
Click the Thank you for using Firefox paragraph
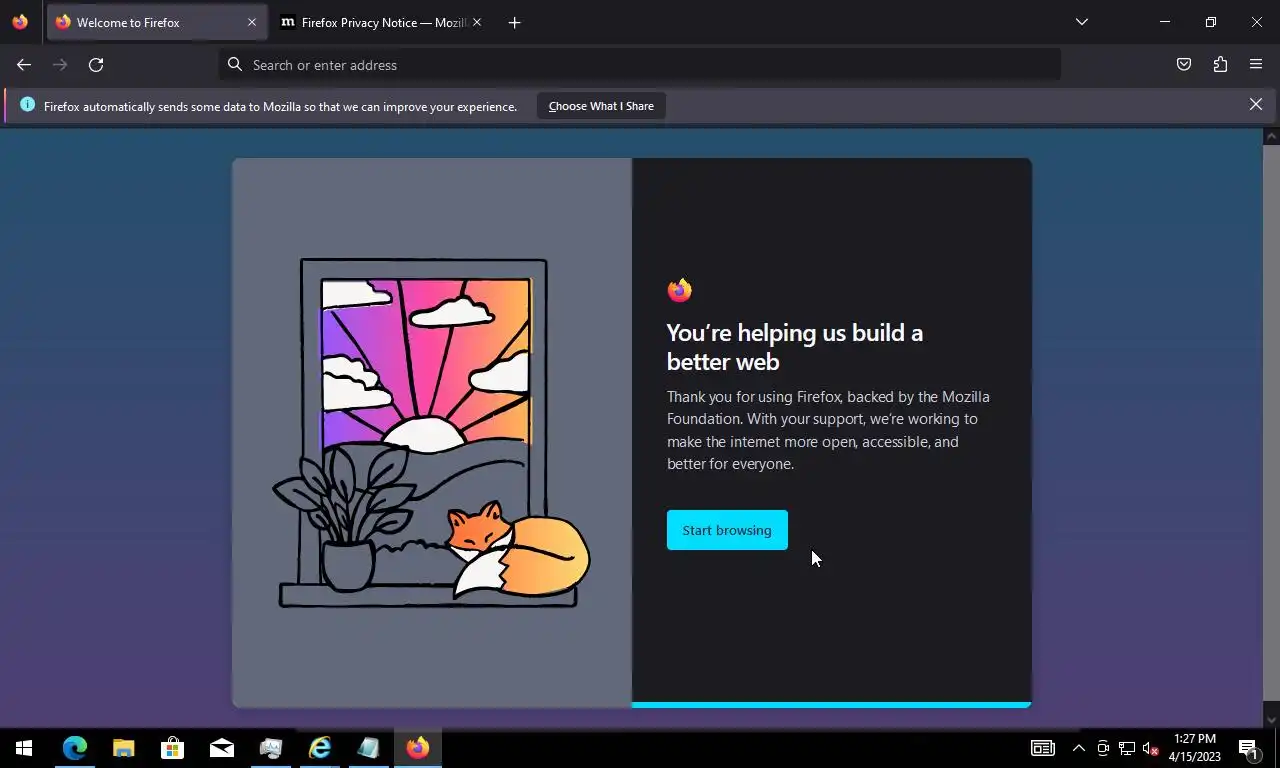coord(828,430)
